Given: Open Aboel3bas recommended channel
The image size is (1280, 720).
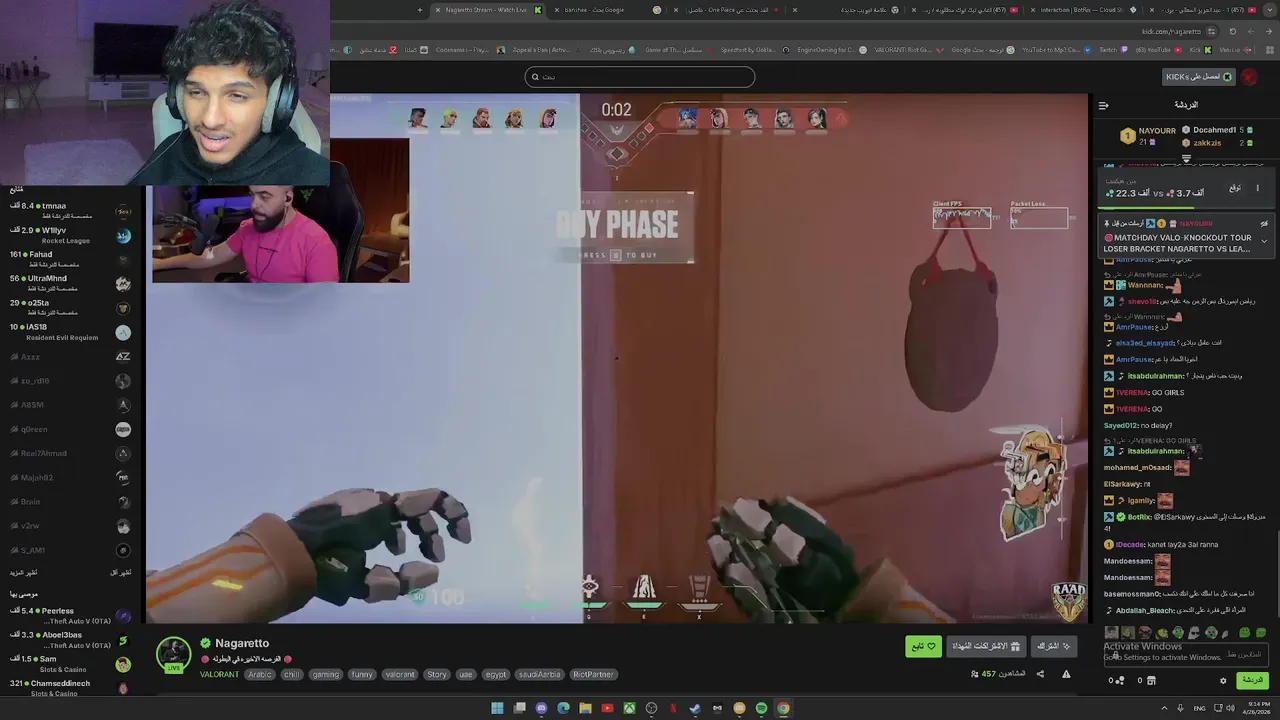Looking at the screenshot, I should pos(70,639).
